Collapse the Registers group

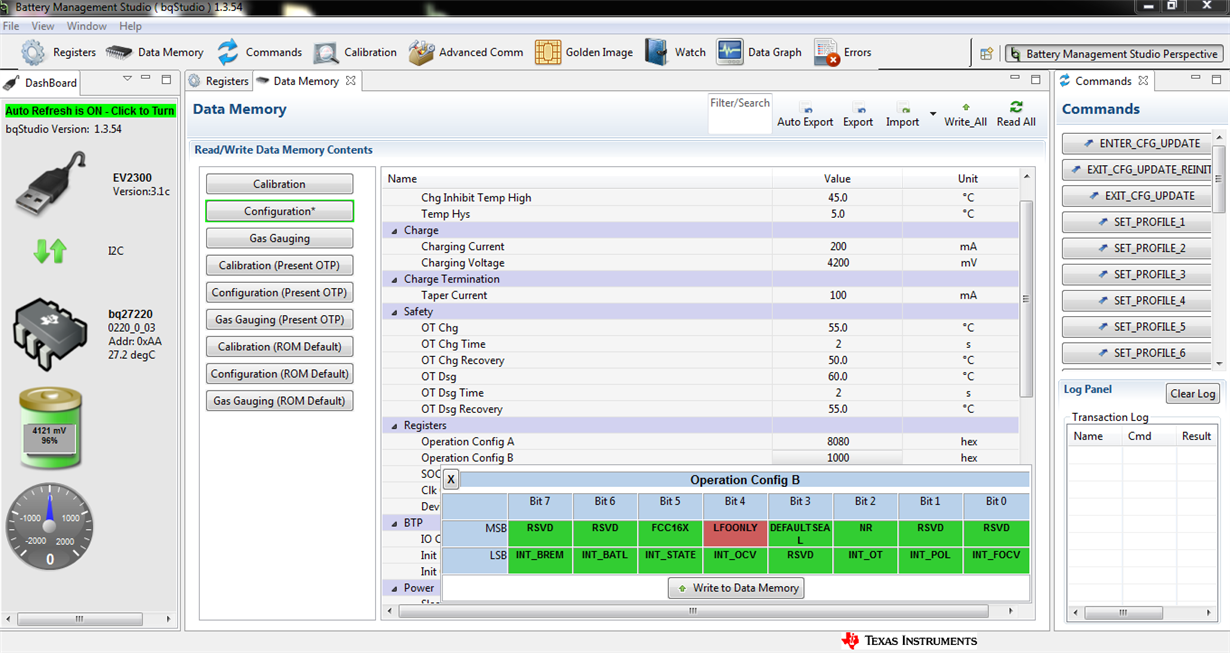[x=393, y=425]
